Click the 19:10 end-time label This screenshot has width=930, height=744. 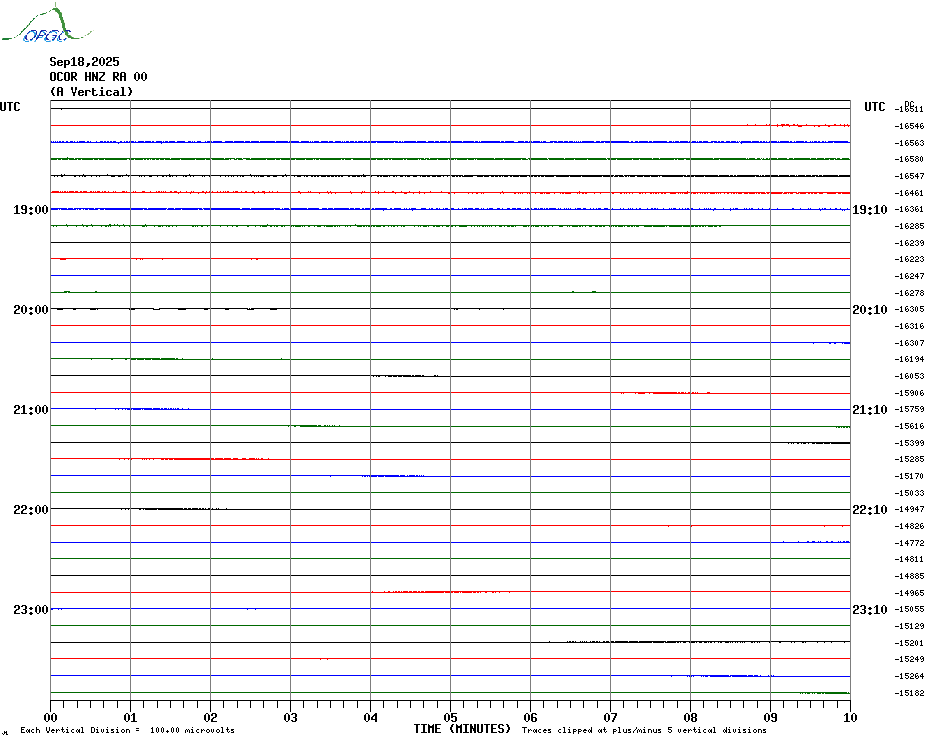pyautogui.click(x=870, y=209)
